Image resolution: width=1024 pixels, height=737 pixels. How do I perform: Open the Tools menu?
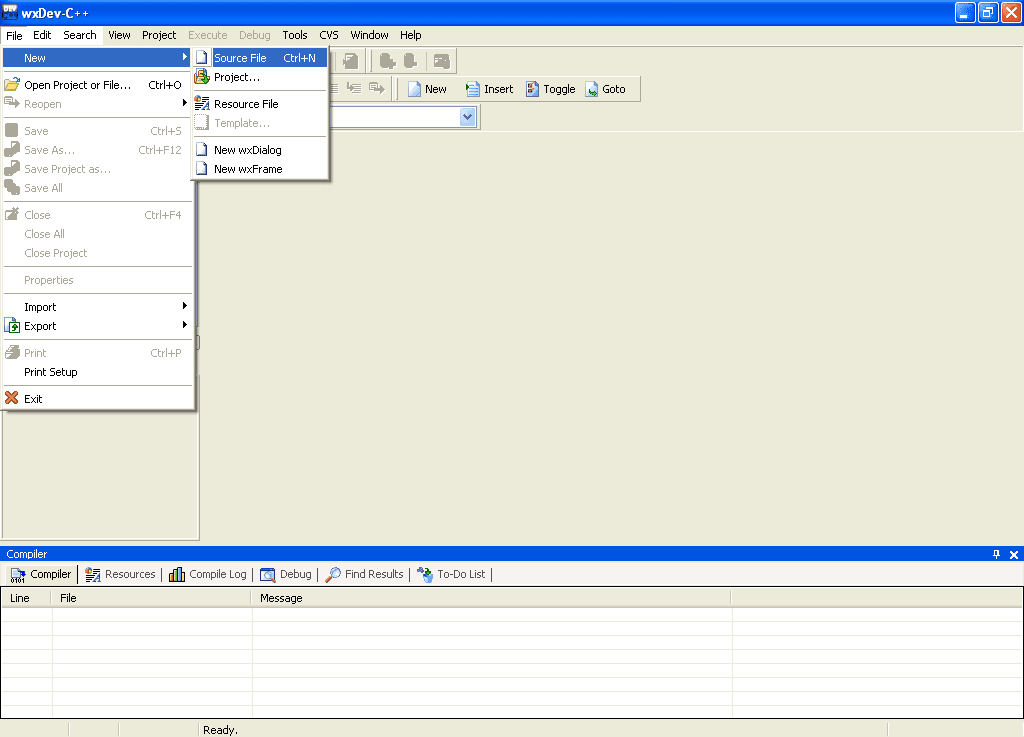click(x=295, y=35)
